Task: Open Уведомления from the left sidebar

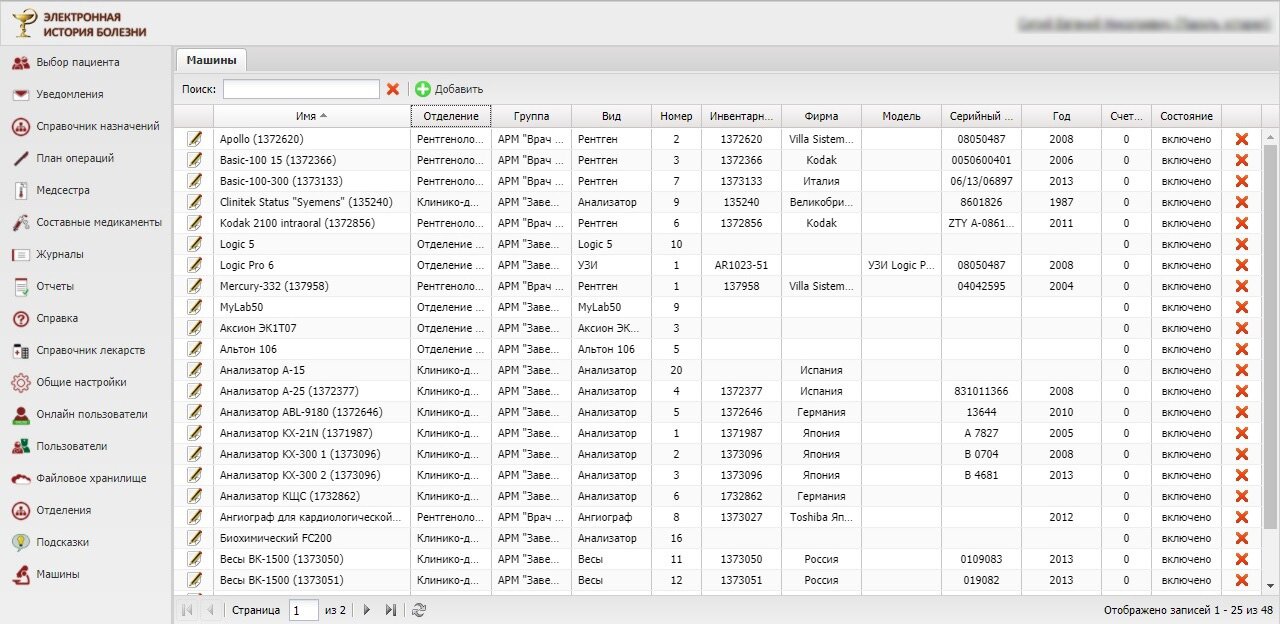Action: [69, 94]
